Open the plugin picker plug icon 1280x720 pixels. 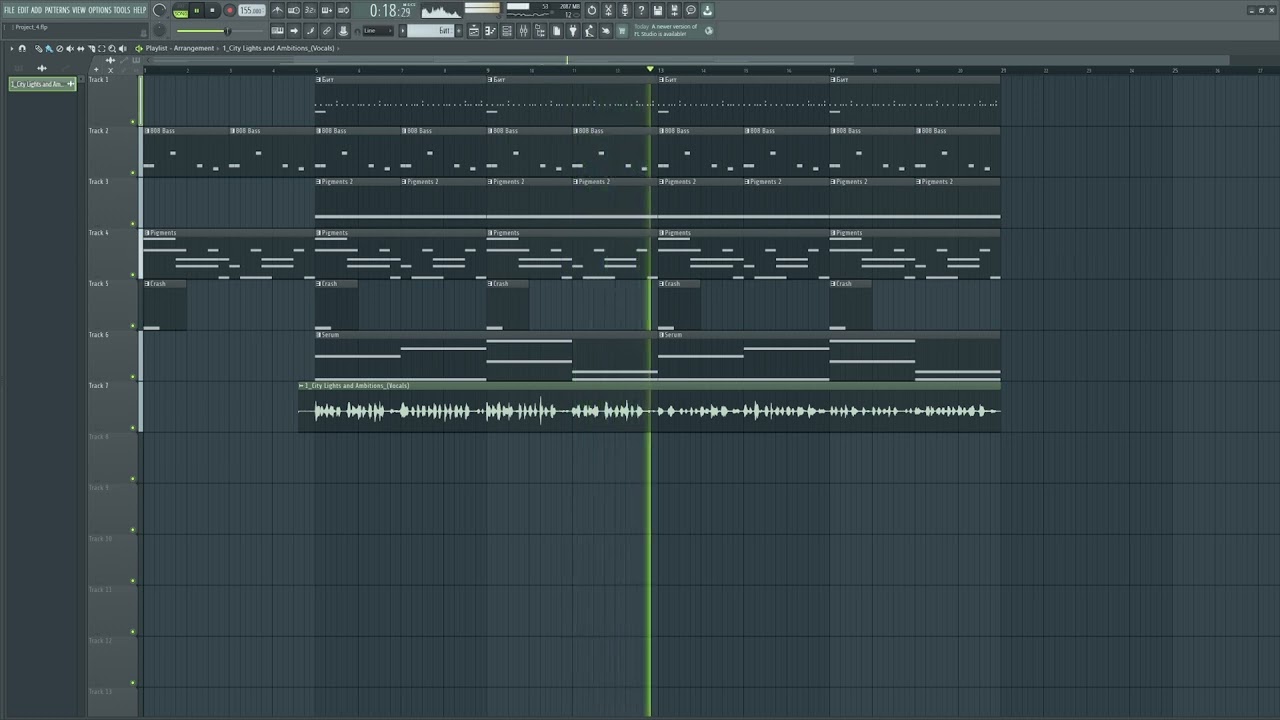click(x=573, y=30)
